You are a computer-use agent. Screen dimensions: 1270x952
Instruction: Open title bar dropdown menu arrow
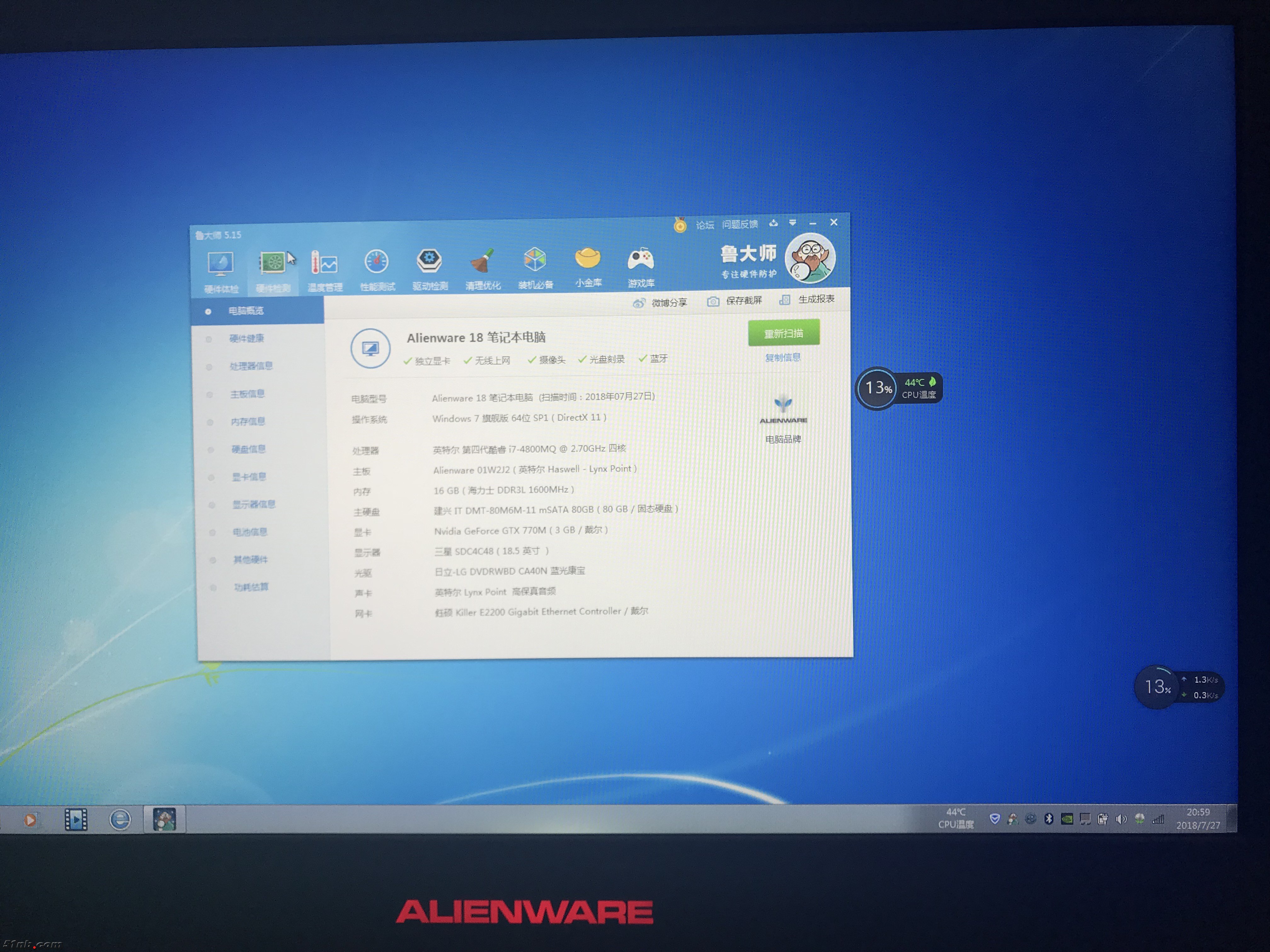point(792,223)
